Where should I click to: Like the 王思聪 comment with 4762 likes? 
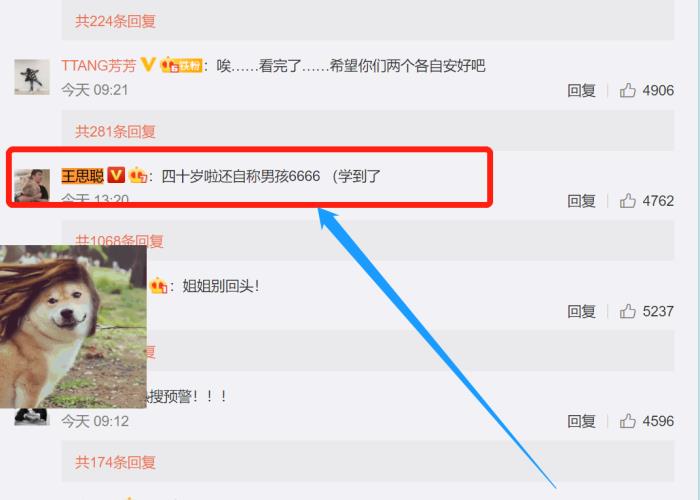point(627,200)
